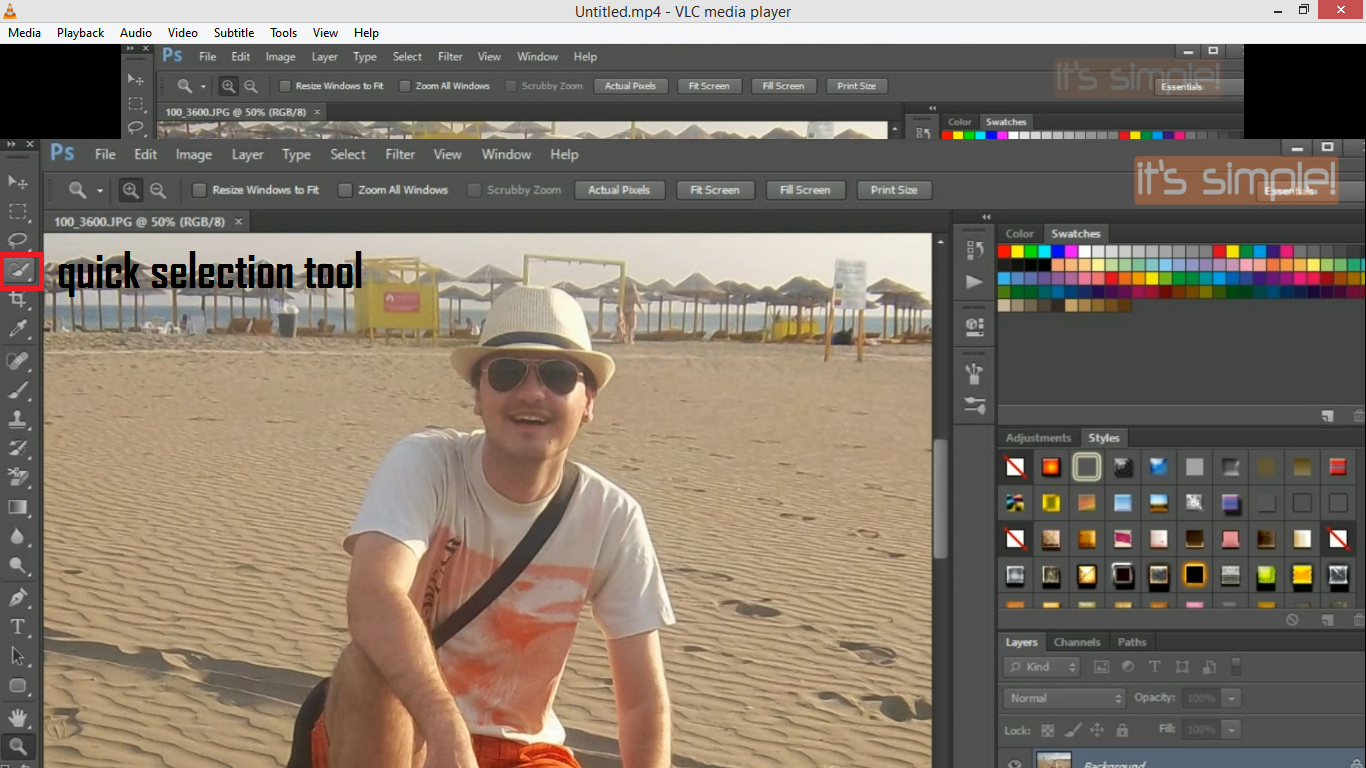Collapse right panels with double-arrow above Color tab
The width and height of the screenshot is (1366, 768).
(x=987, y=217)
